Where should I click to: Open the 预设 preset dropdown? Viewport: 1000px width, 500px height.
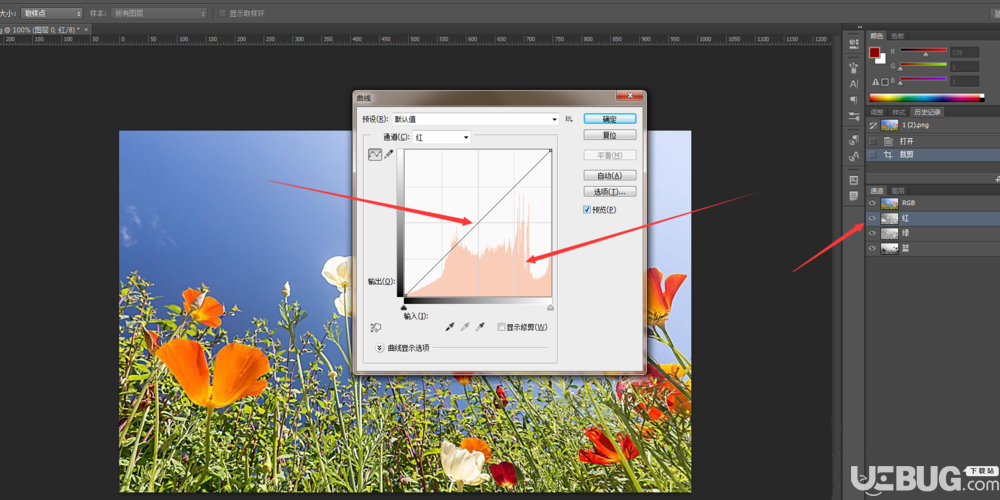point(476,119)
